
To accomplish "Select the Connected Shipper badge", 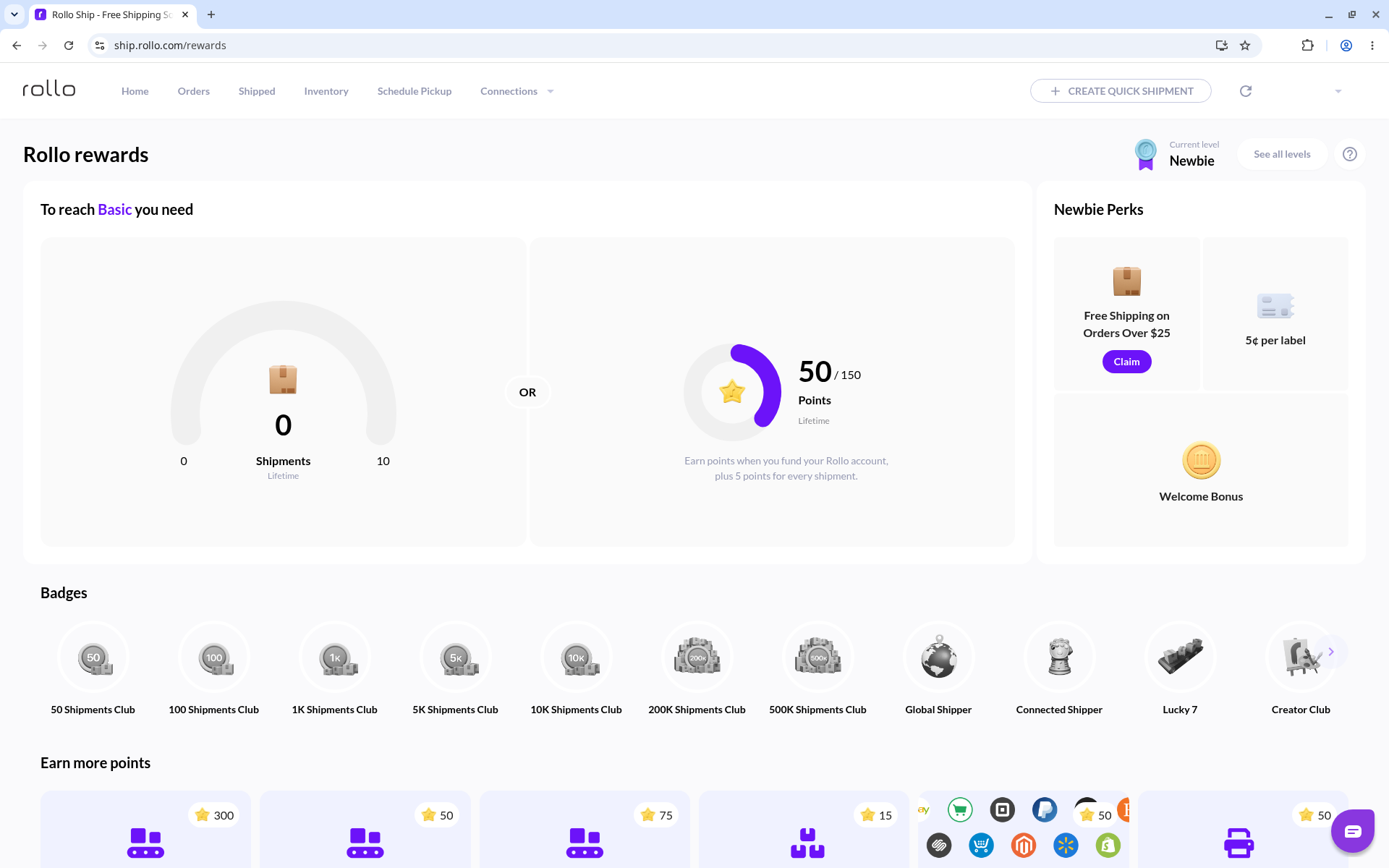I will pos(1060,658).
